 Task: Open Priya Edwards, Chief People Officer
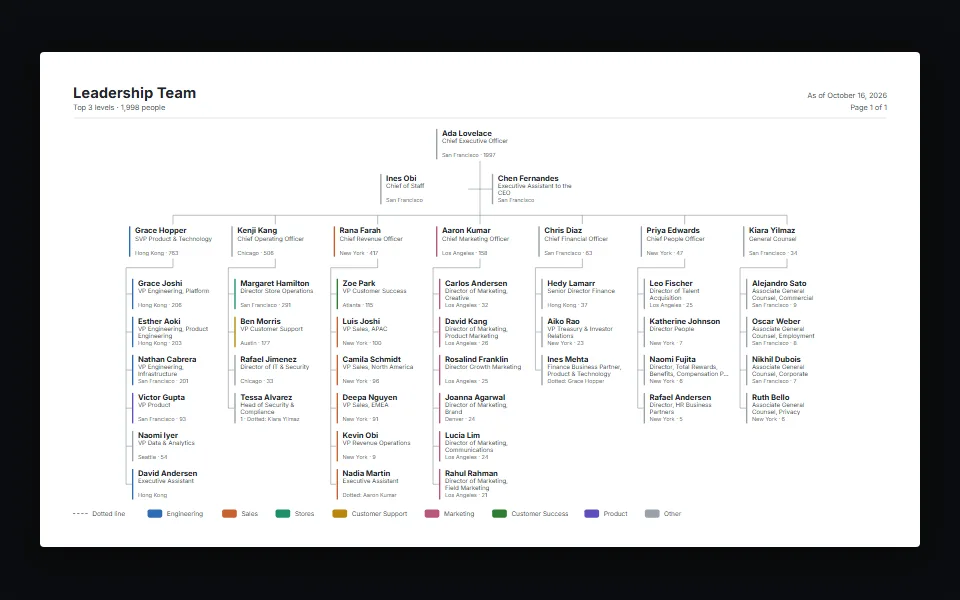pyautogui.click(x=683, y=242)
